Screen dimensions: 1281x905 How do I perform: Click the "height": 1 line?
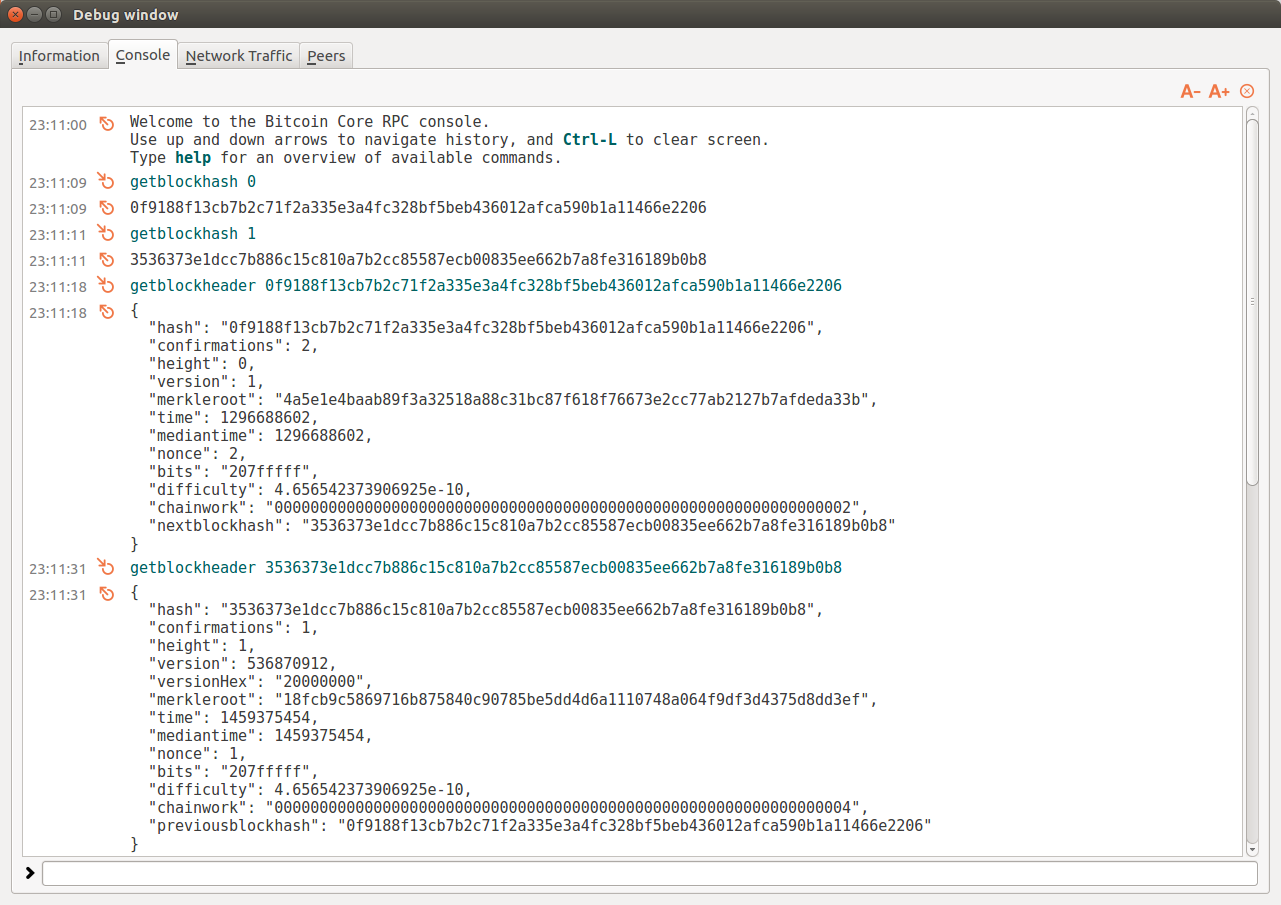click(x=202, y=646)
